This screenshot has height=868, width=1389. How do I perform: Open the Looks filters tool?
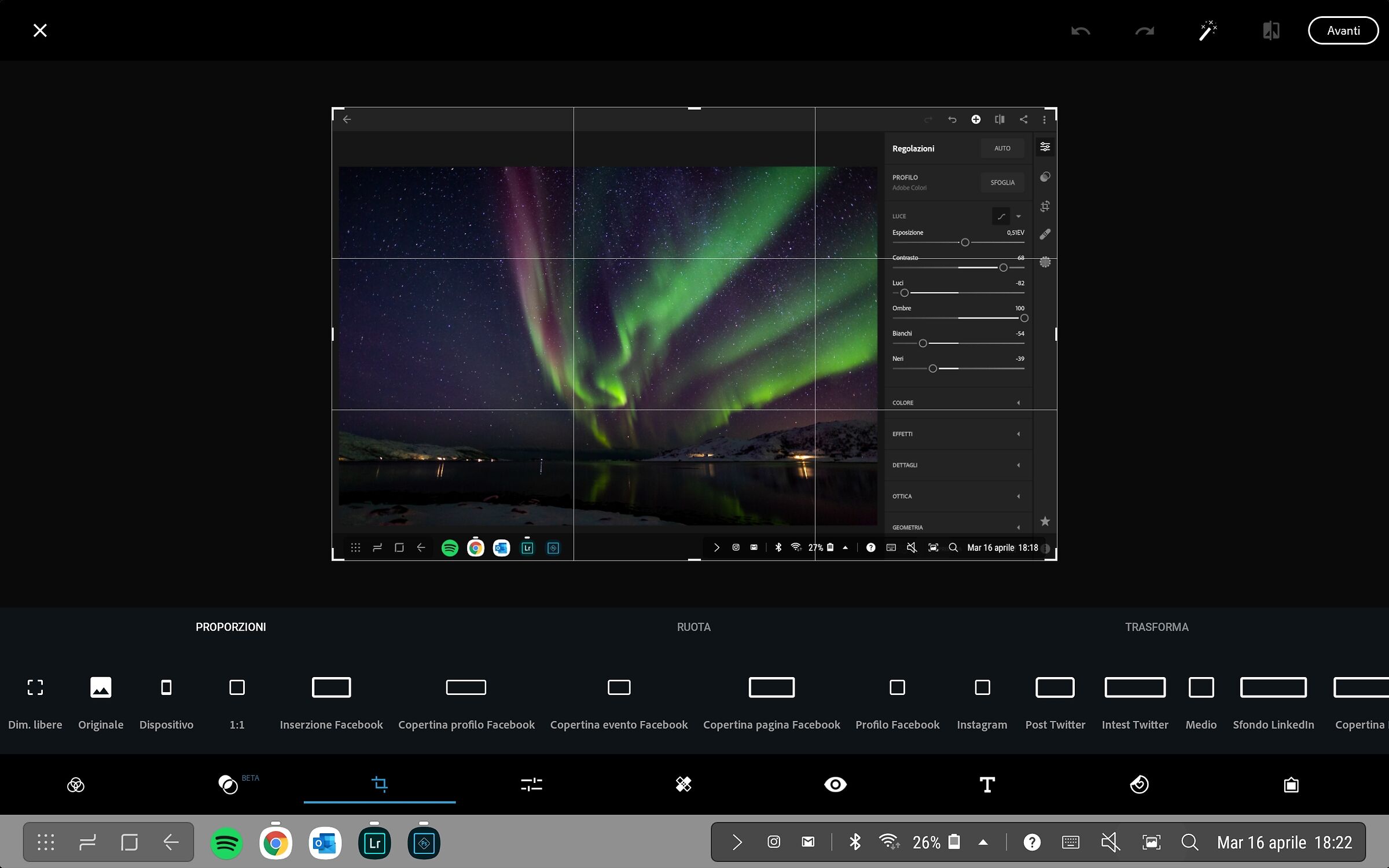(x=76, y=785)
